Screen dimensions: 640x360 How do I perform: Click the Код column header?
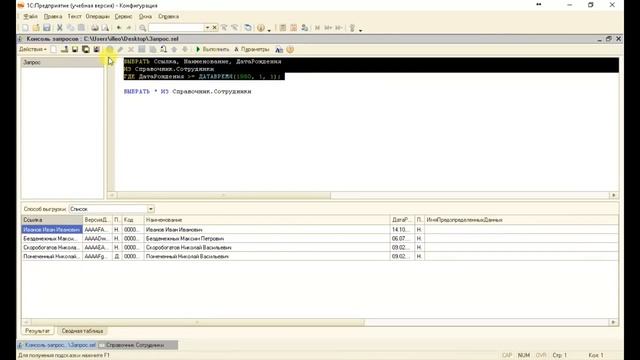coord(133,220)
